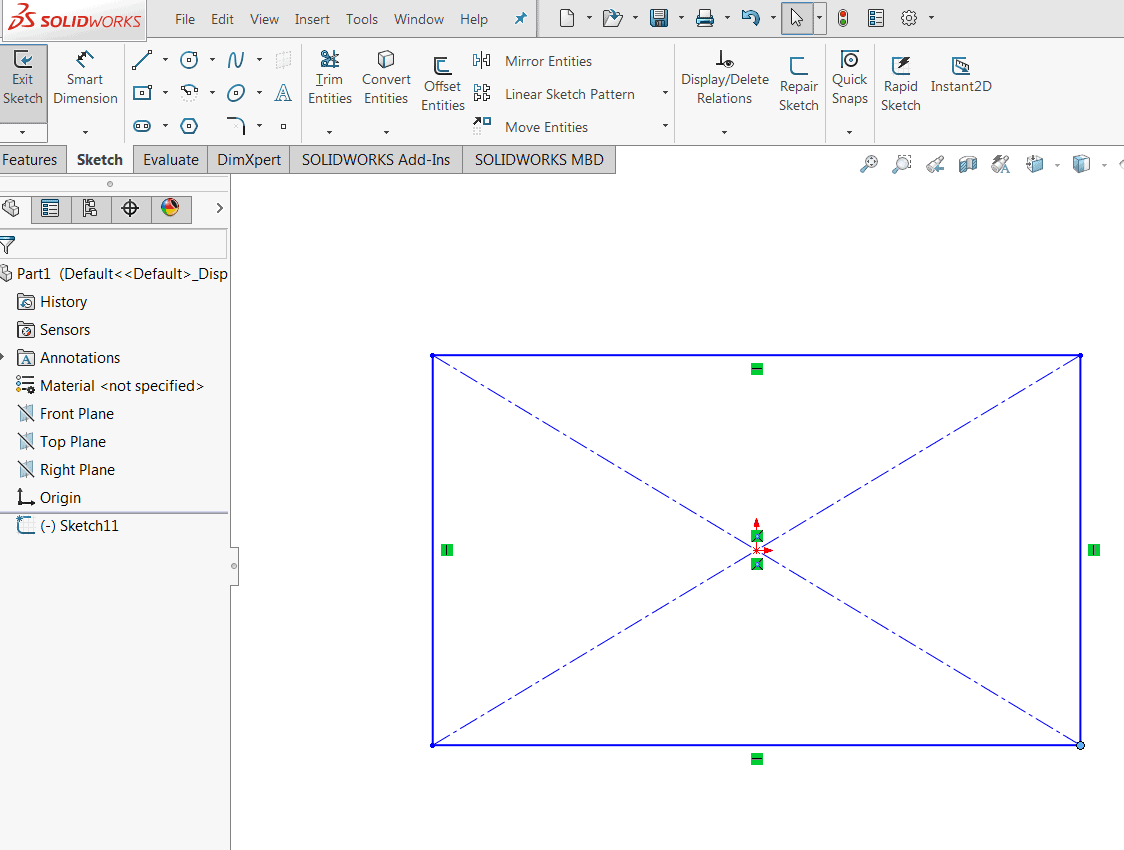Click the Offset Entities tool
The width and height of the screenshot is (1124, 850).
tap(442, 85)
